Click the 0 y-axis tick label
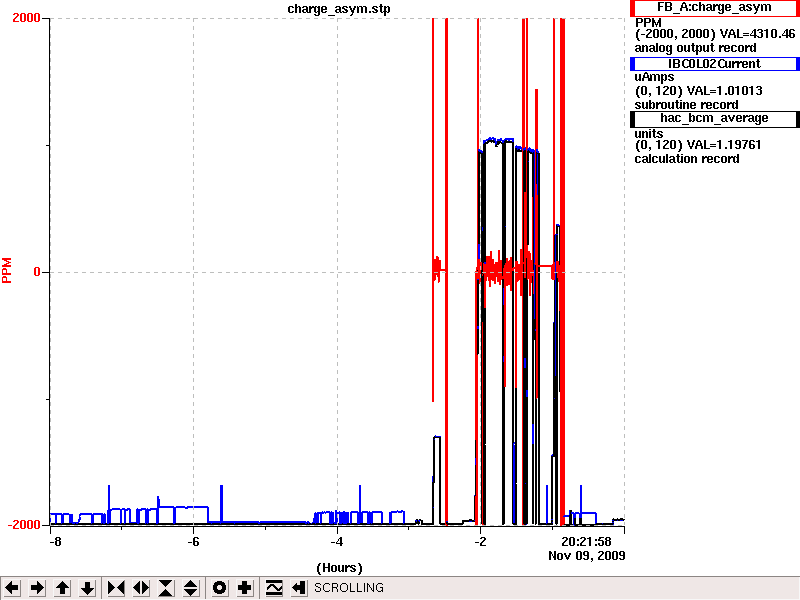The width and height of the screenshot is (800, 600). (x=37, y=272)
